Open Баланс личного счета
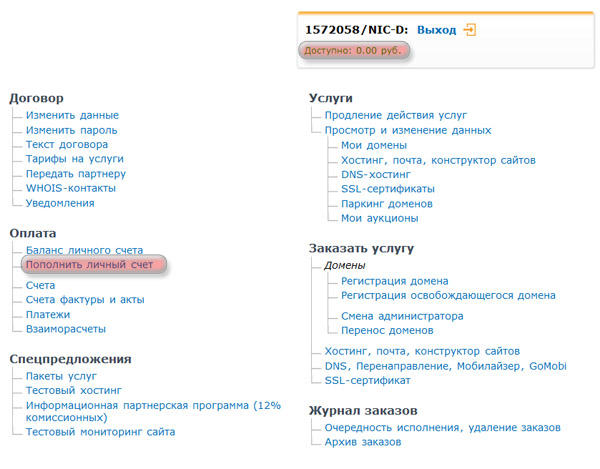The height and width of the screenshot is (469, 600). point(84,250)
